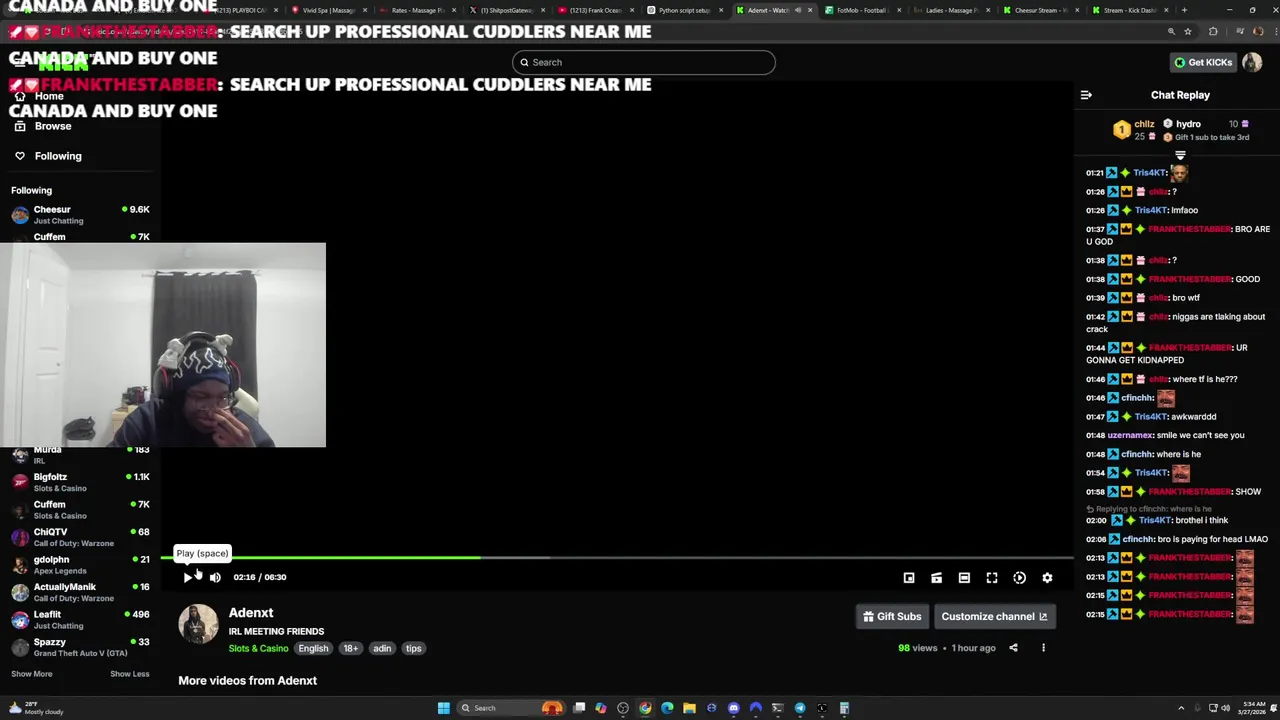
Task: Switch to the Ladies - Massage browser tab
Action: point(950,10)
